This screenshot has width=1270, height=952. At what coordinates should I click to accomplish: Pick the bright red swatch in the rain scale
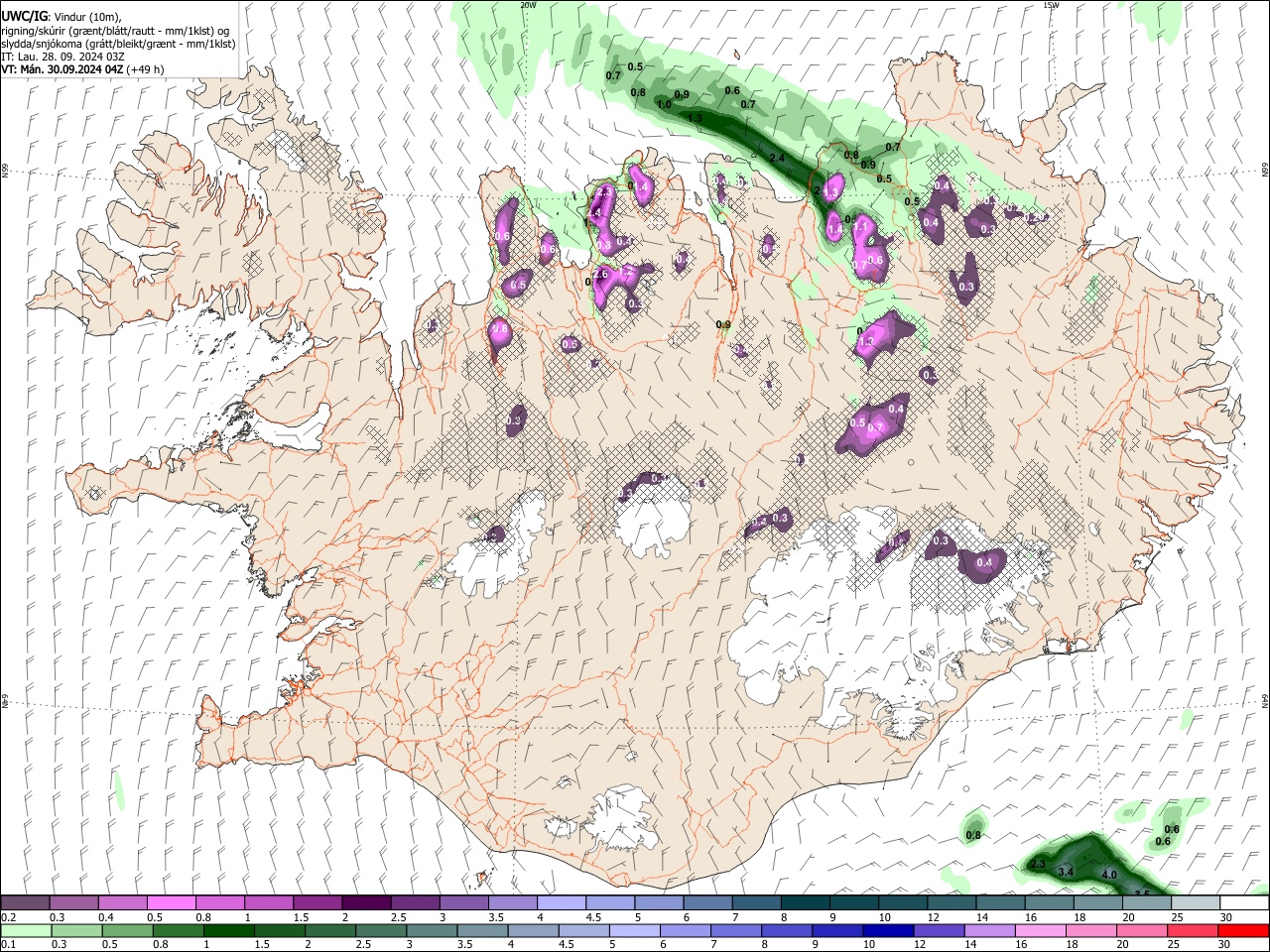[1243, 930]
